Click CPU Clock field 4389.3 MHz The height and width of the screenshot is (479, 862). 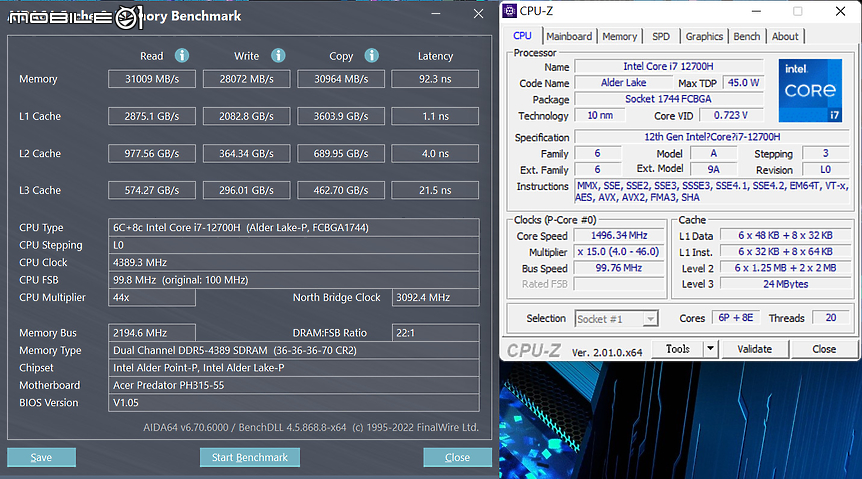294,262
